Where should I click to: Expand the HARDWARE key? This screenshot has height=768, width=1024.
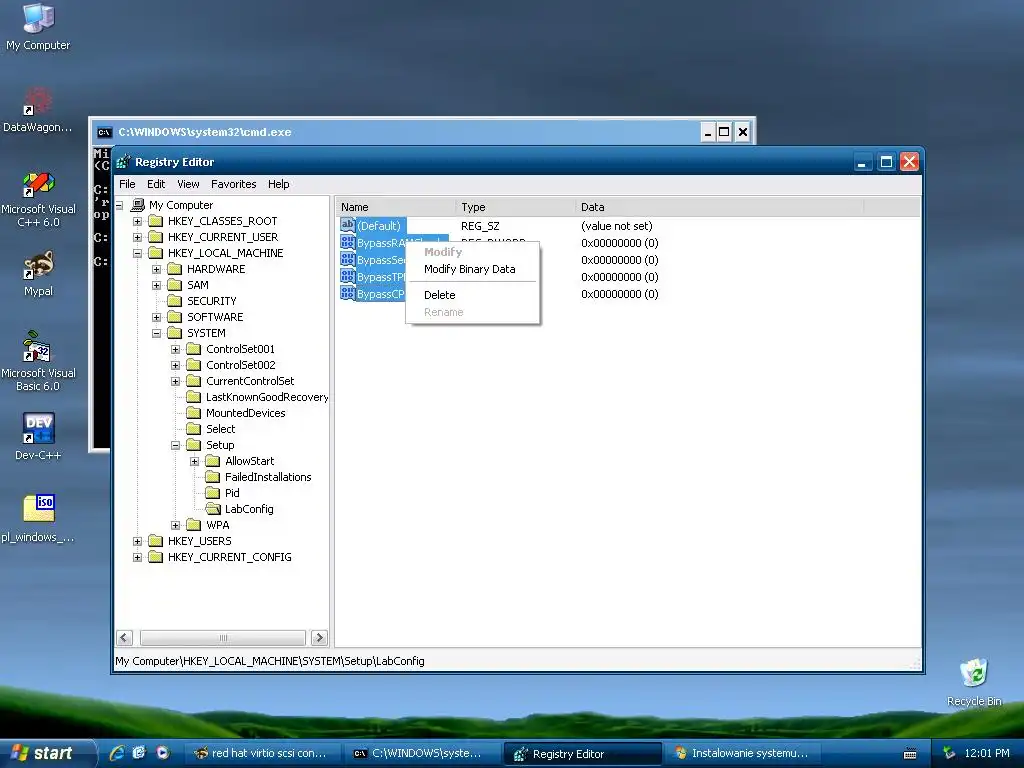pyautogui.click(x=157, y=269)
